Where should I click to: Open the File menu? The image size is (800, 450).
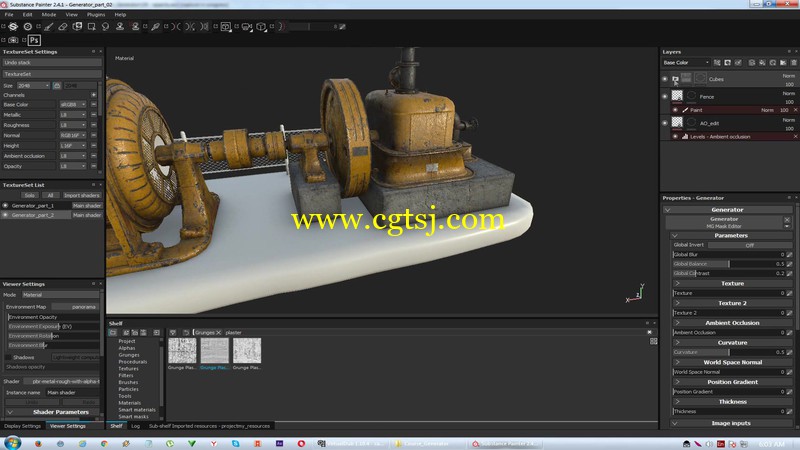tap(9, 15)
